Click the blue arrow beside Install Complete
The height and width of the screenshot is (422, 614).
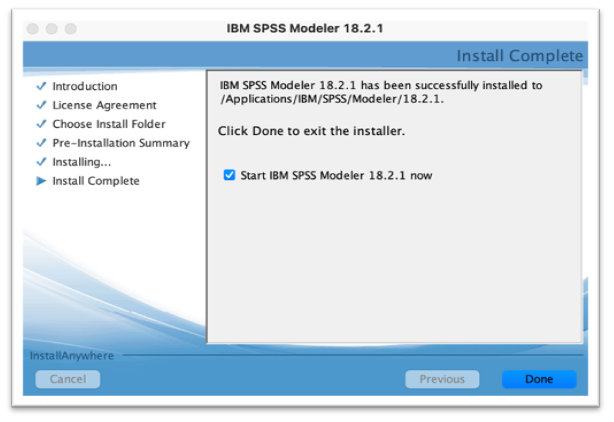(41, 181)
